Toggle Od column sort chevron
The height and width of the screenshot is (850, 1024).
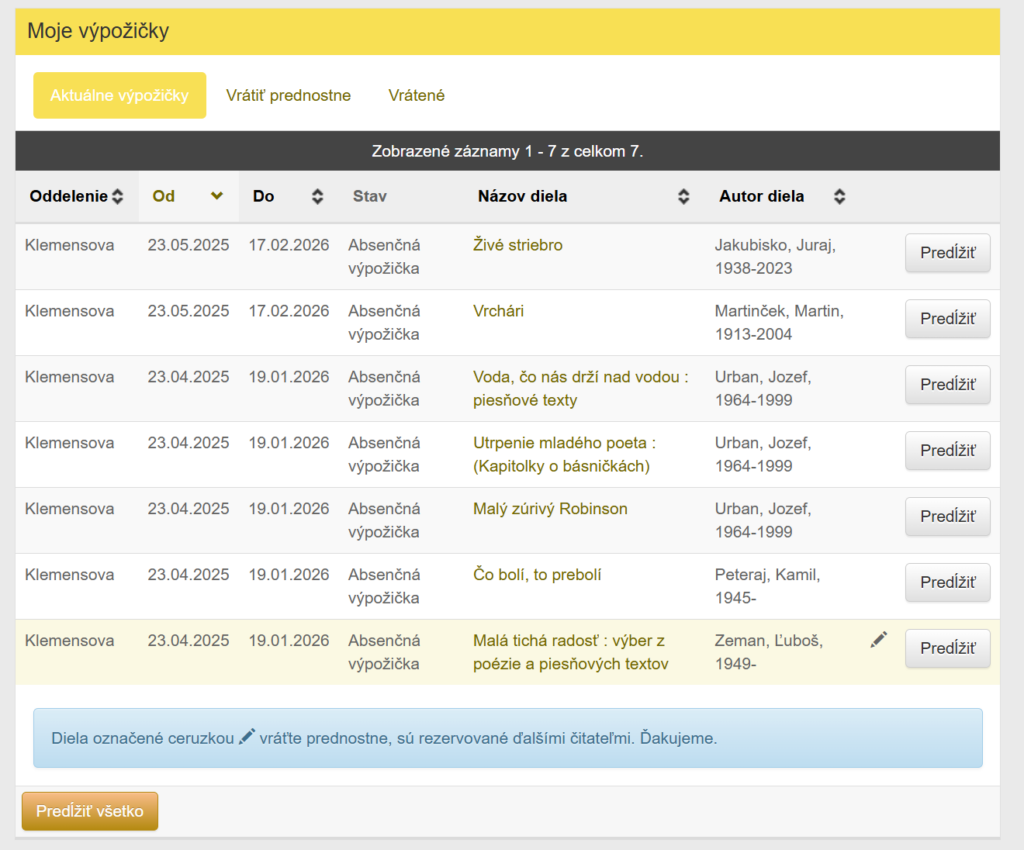(217, 196)
